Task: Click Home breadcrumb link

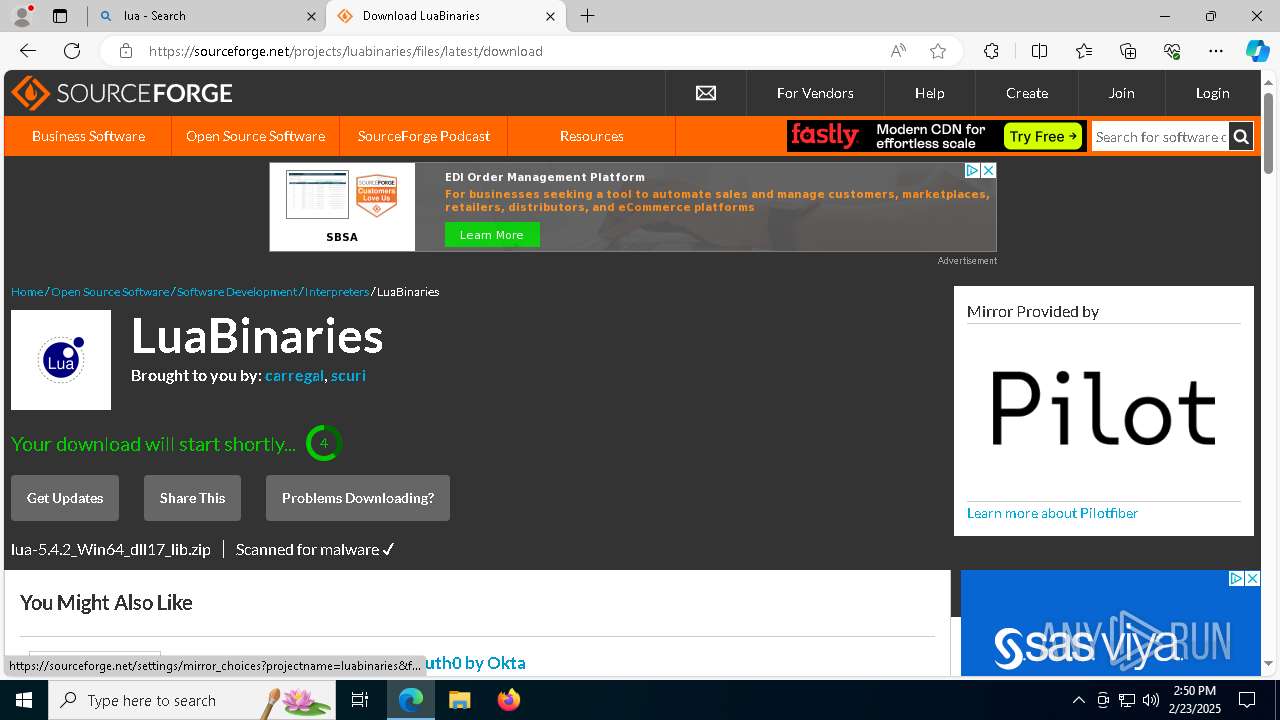Action: click(27, 292)
